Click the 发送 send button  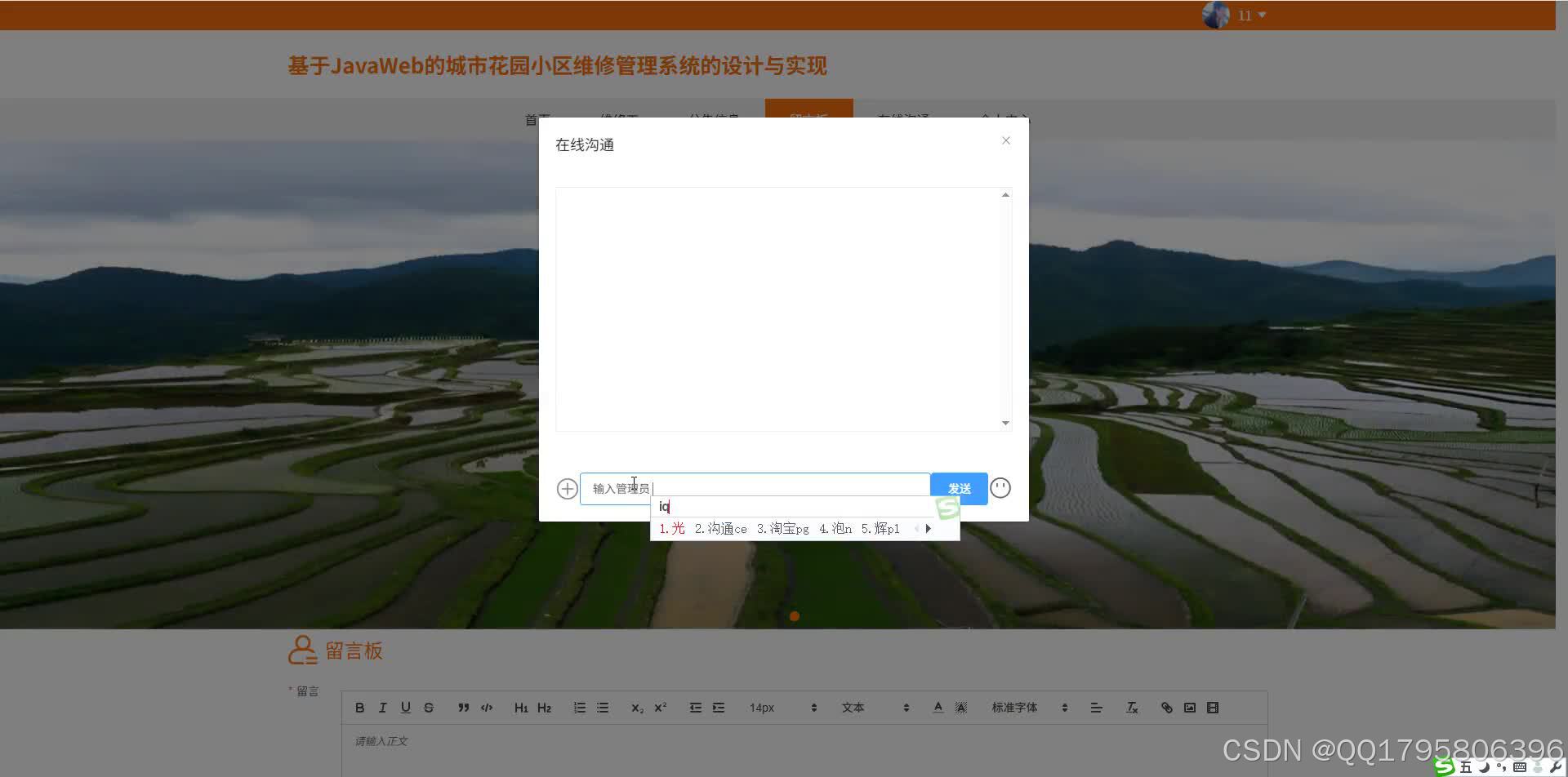958,487
